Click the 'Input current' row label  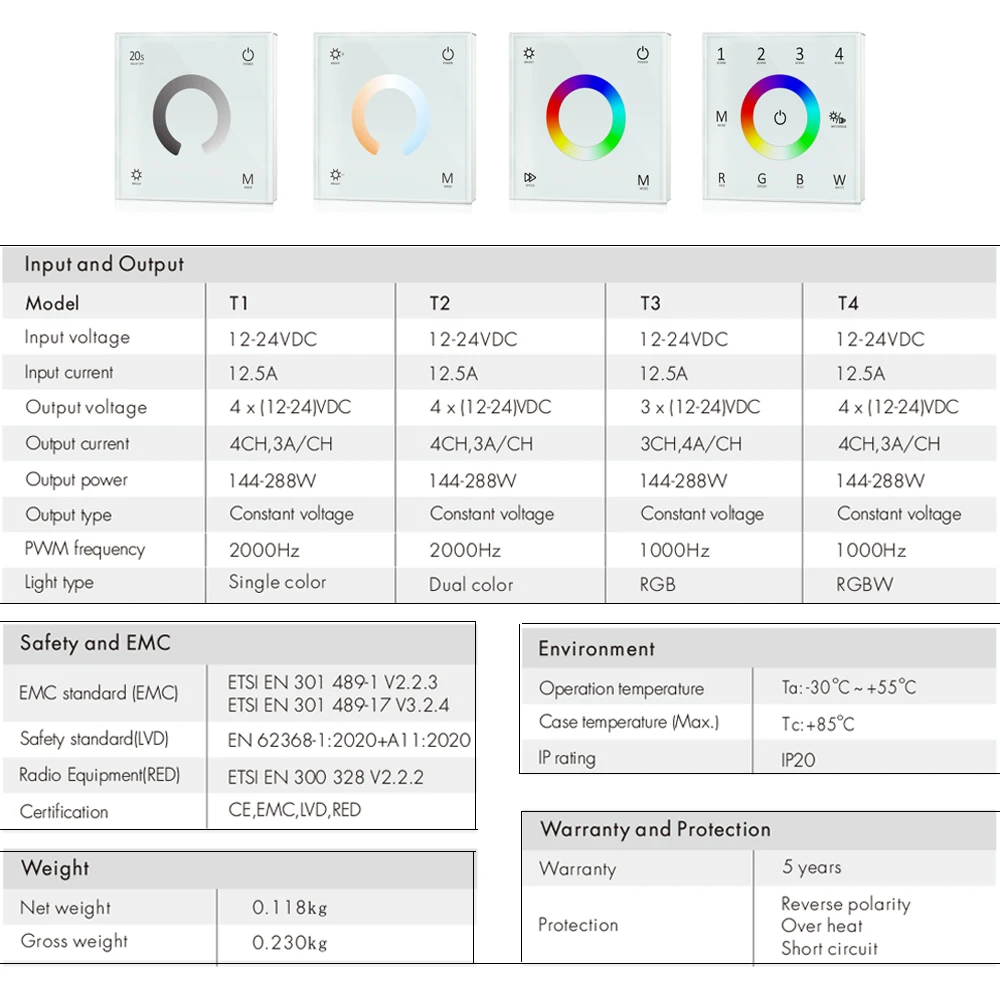[69, 372]
